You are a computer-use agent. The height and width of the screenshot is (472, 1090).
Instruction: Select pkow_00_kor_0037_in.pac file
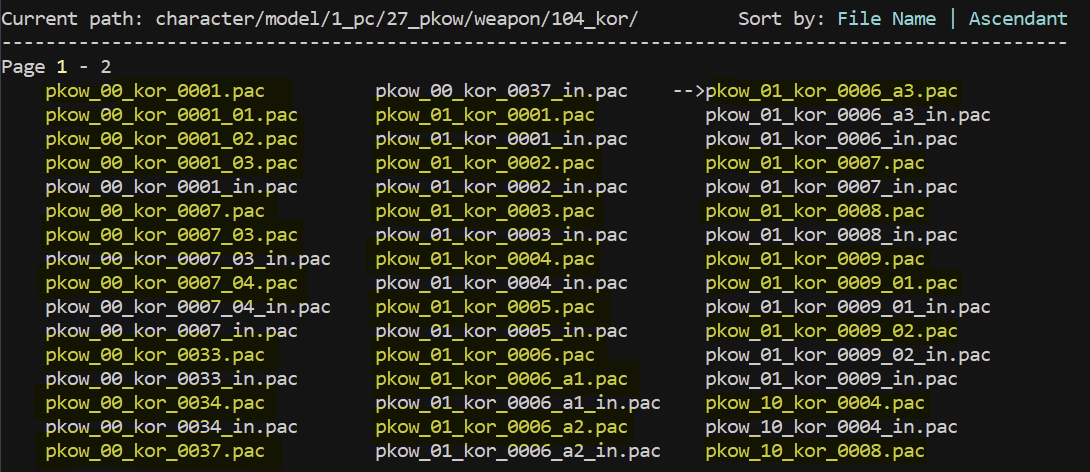point(501,91)
